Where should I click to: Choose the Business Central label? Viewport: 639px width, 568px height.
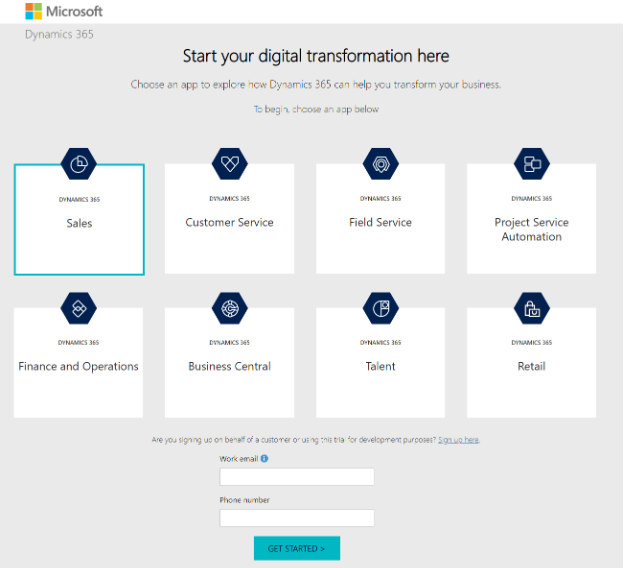click(x=229, y=366)
